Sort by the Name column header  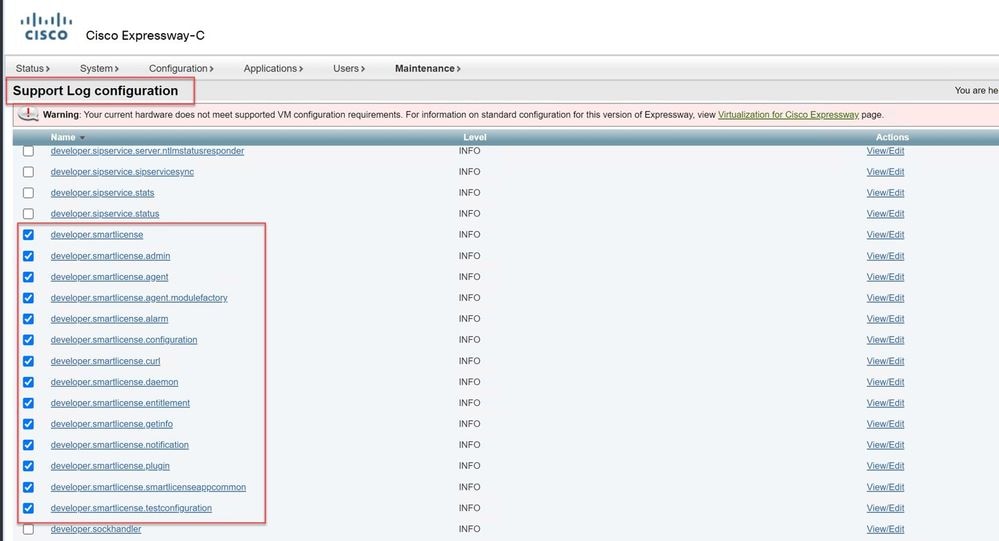pyautogui.click(x=63, y=137)
